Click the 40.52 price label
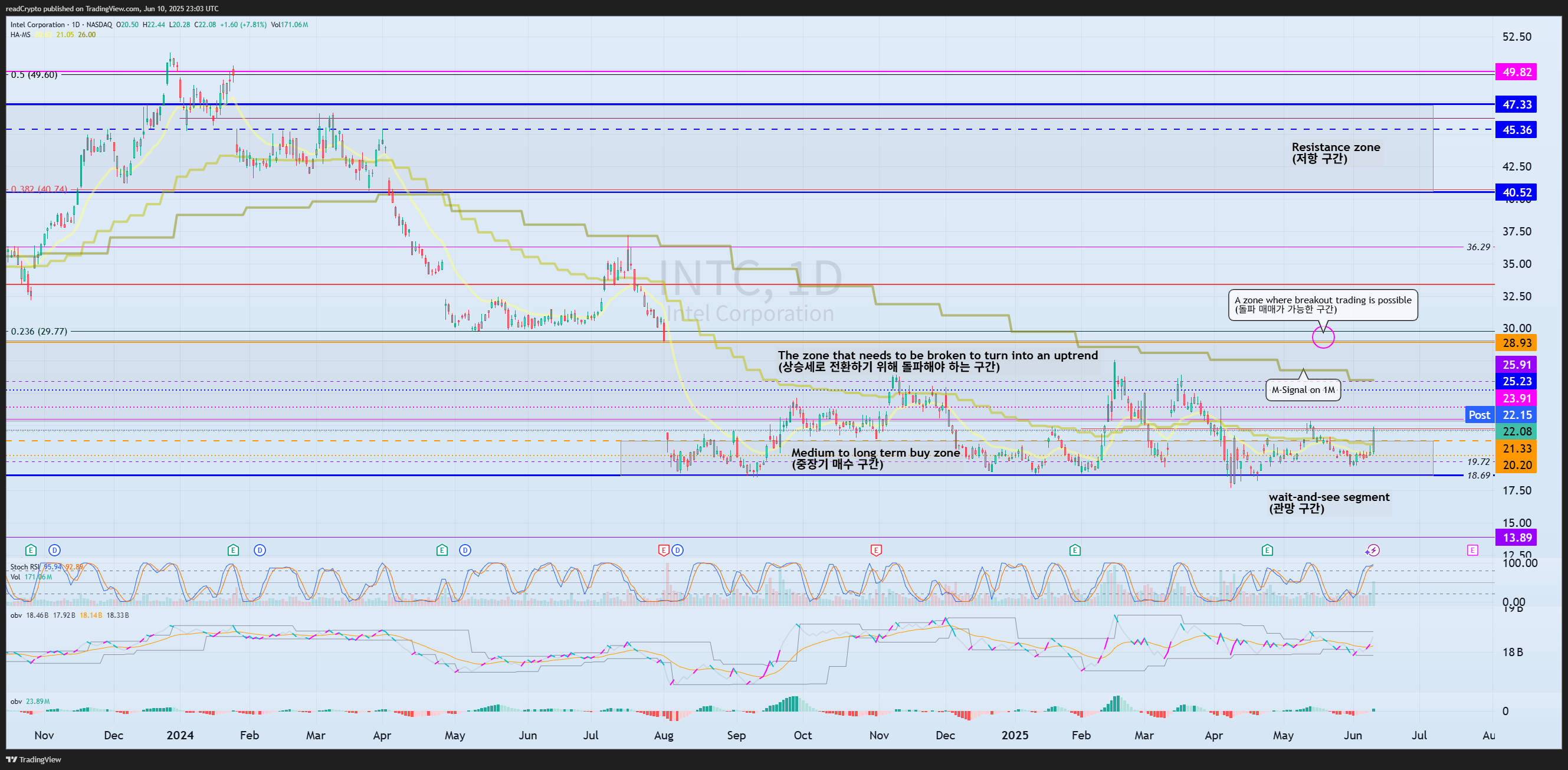This screenshot has height=770, width=1568. click(1515, 192)
